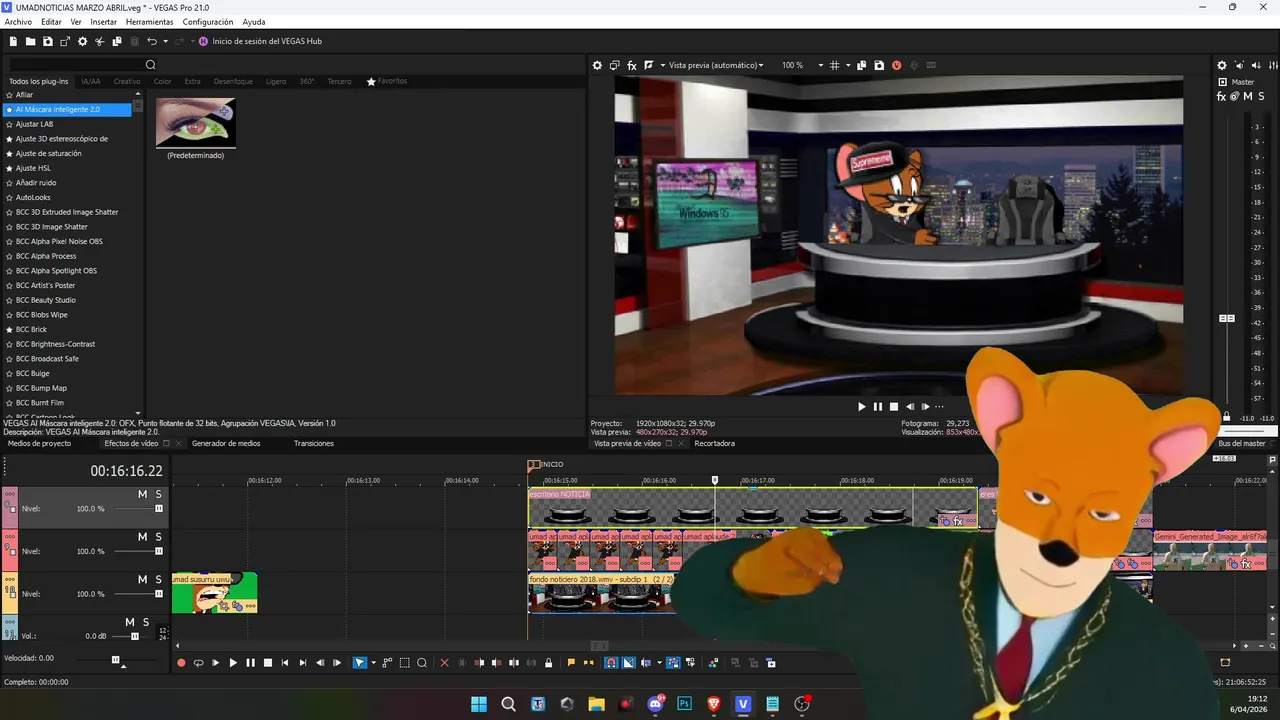The height and width of the screenshot is (720, 1280).
Task: Mute the Master bus with M button
Action: (1248, 97)
